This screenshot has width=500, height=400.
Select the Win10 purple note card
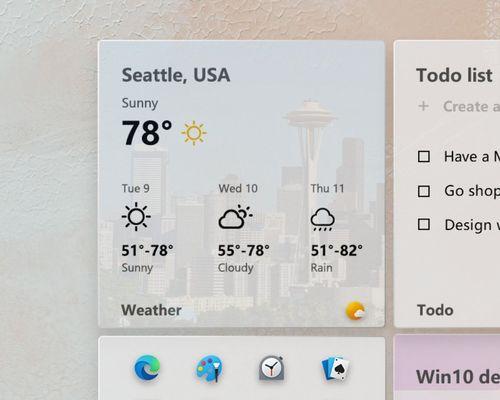click(447, 368)
